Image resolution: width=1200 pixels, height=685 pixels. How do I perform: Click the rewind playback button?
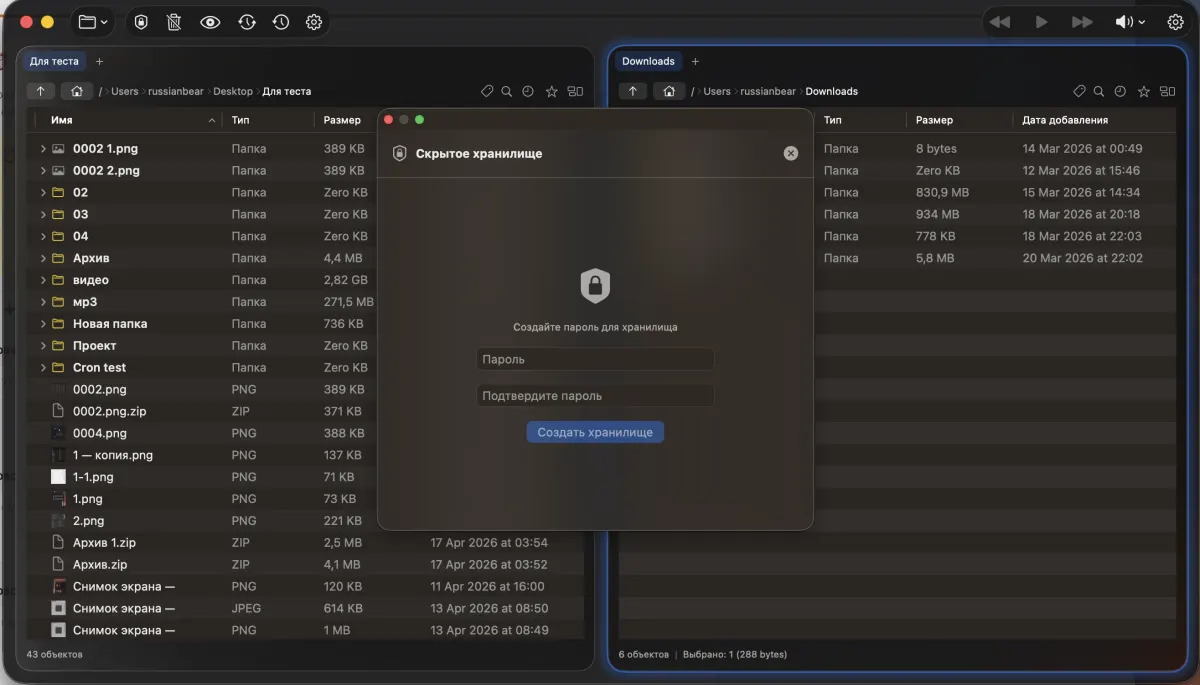999,22
